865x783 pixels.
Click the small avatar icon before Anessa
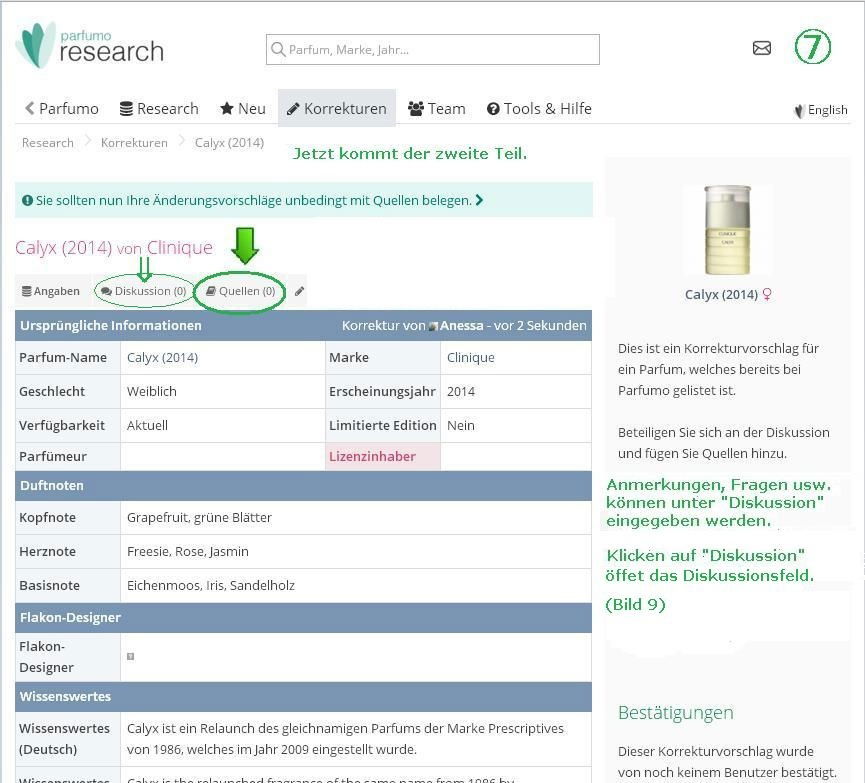click(433, 327)
